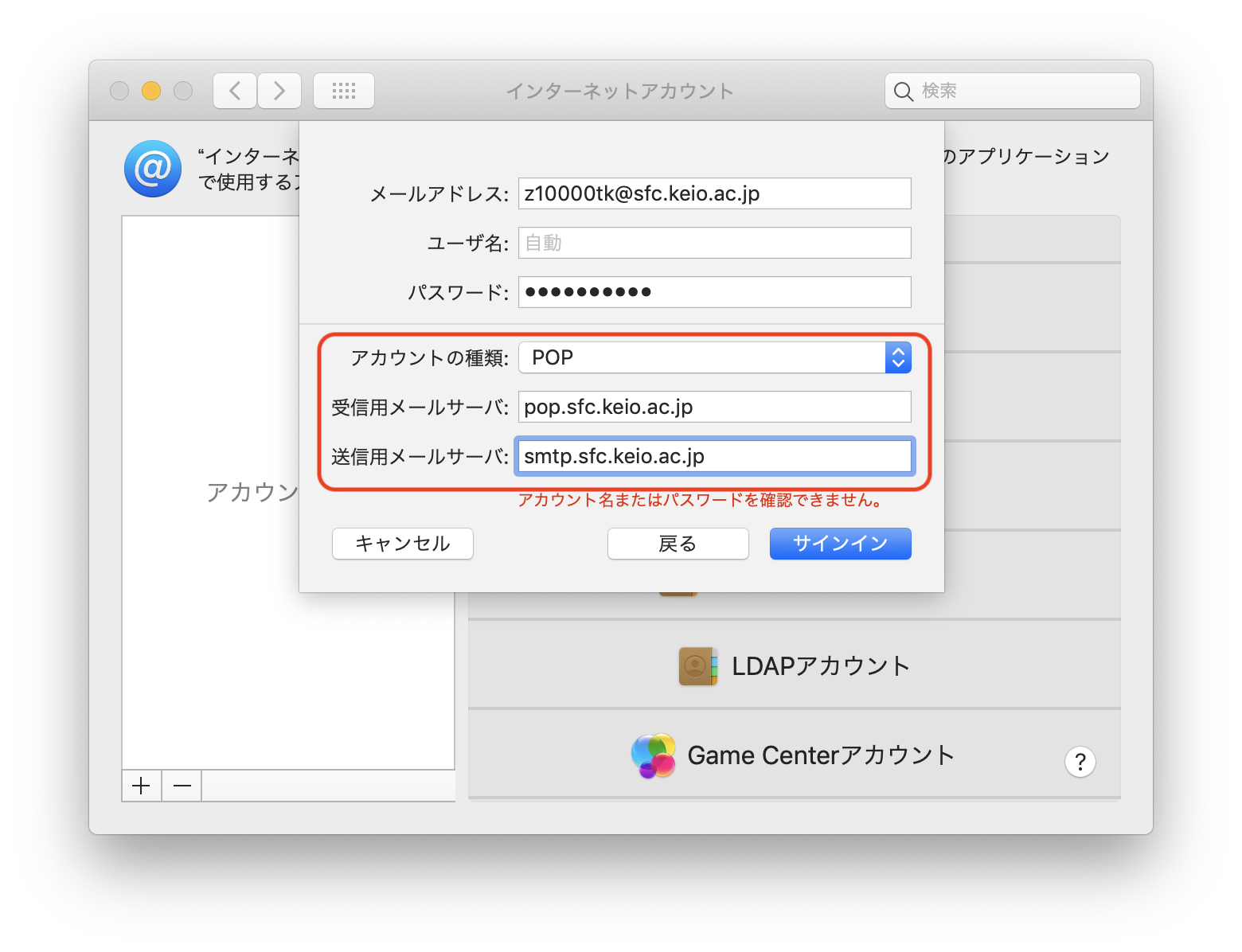Screen dimensions: 1242x952
Task: Remove account with the minus button
Action: pos(182,786)
